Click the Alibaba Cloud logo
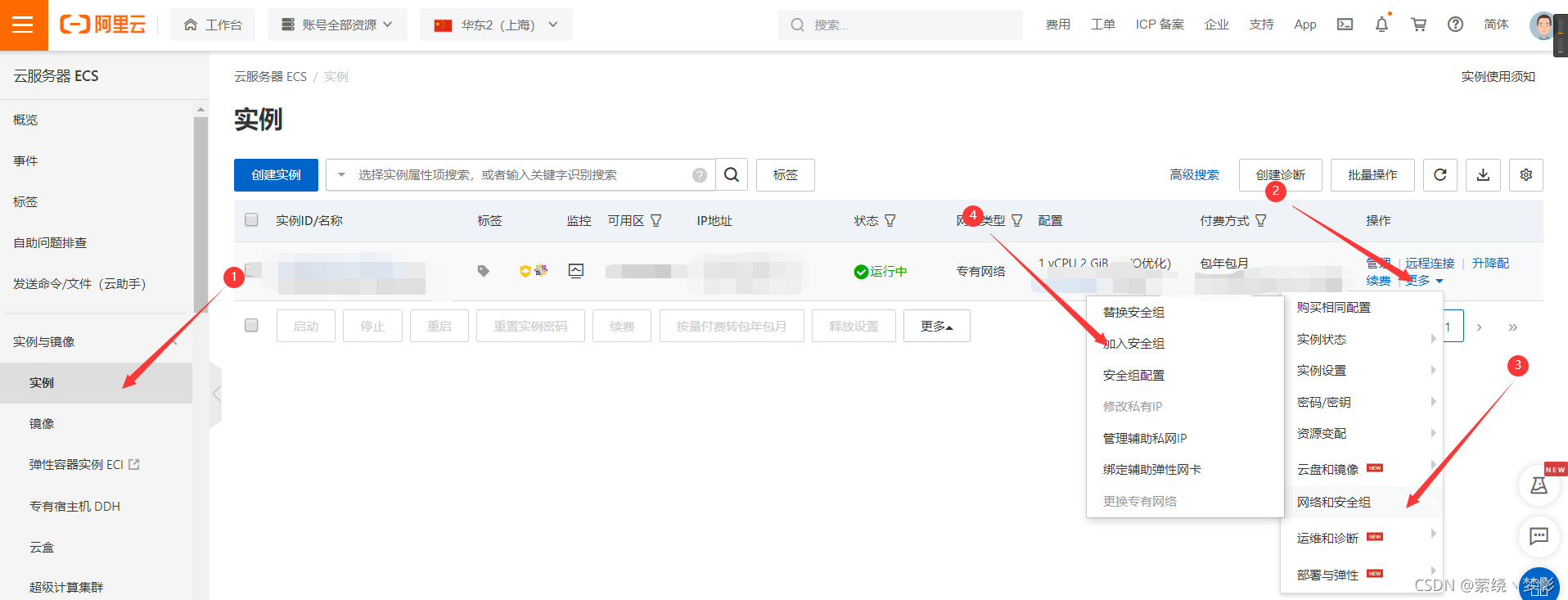 (x=103, y=25)
